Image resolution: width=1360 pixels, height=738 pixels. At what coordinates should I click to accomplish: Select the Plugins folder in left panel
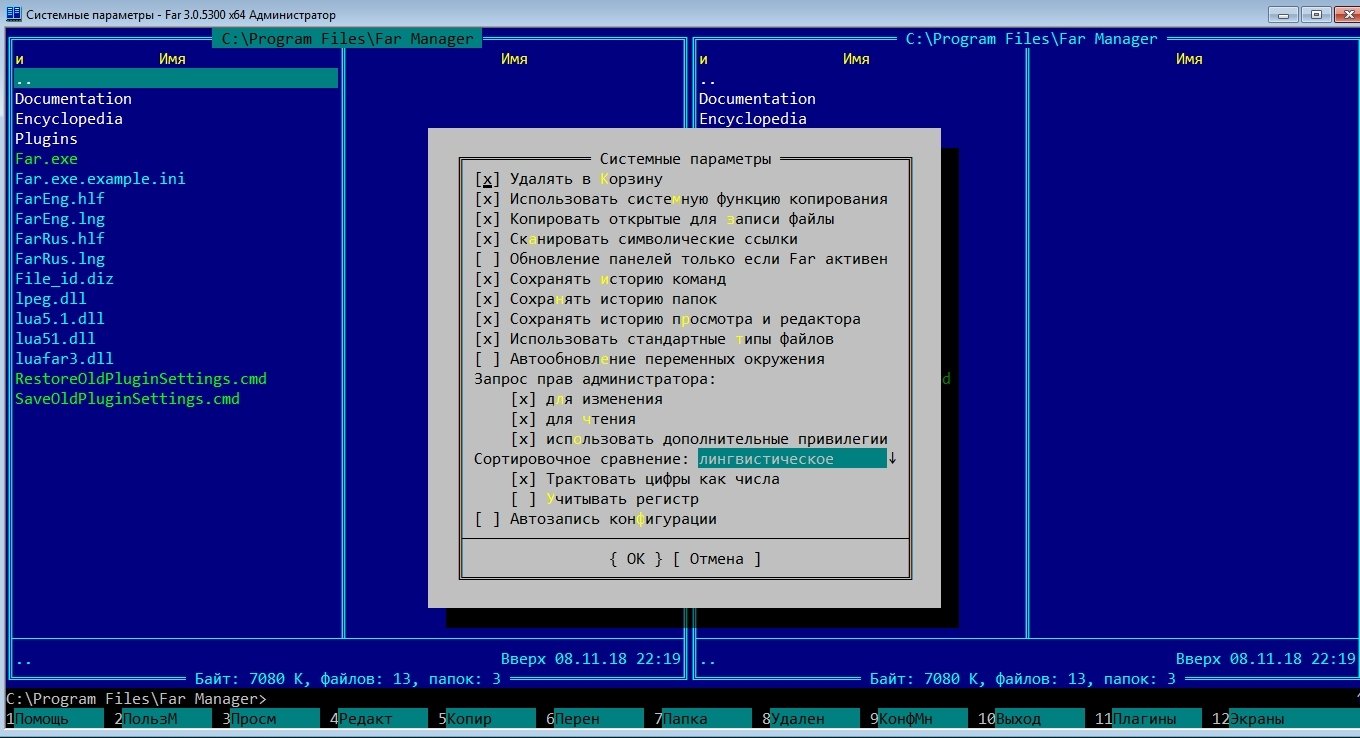pos(46,139)
